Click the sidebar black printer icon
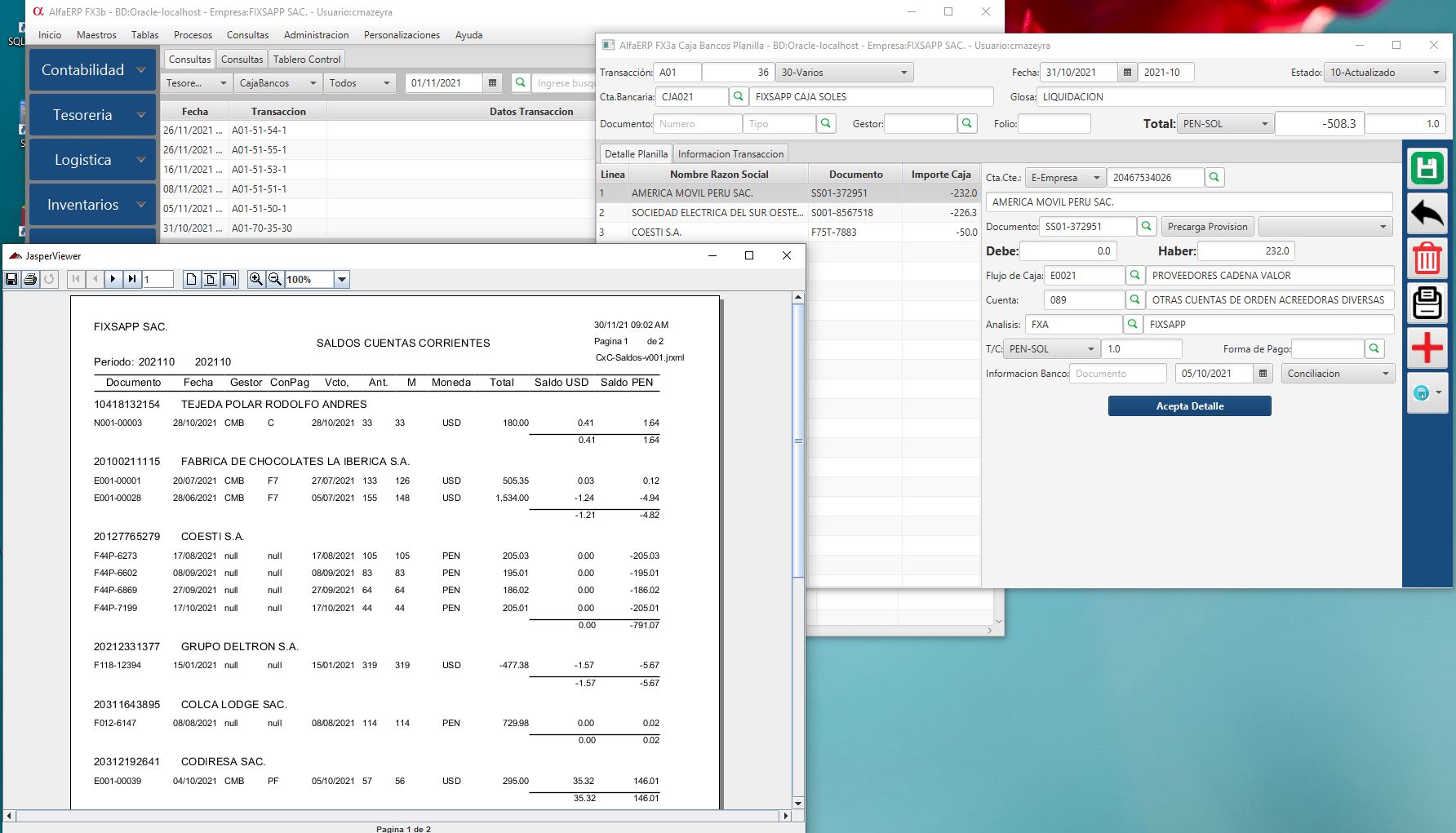This screenshot has width=1456, height=833. [1427, 304]
